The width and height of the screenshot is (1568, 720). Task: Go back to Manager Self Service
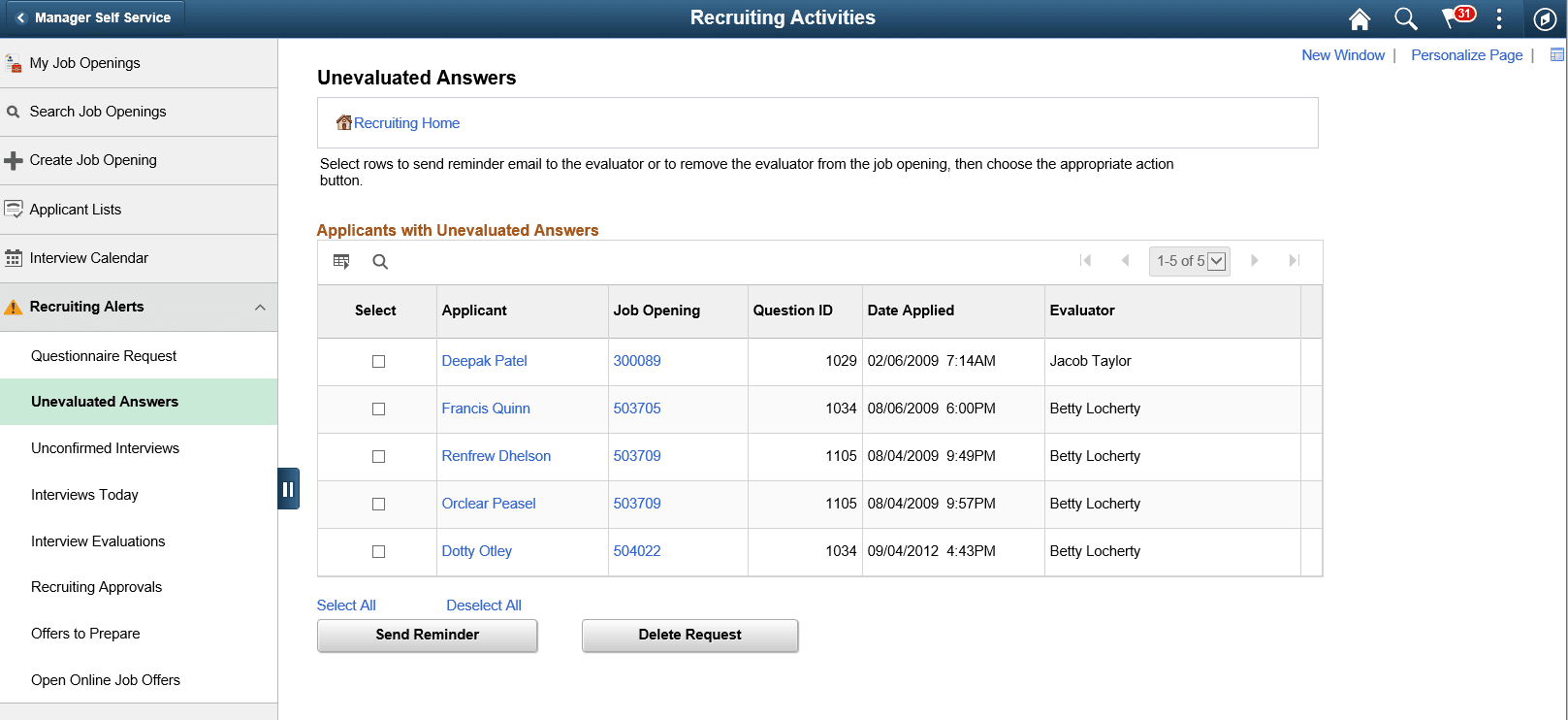point(92,17)
